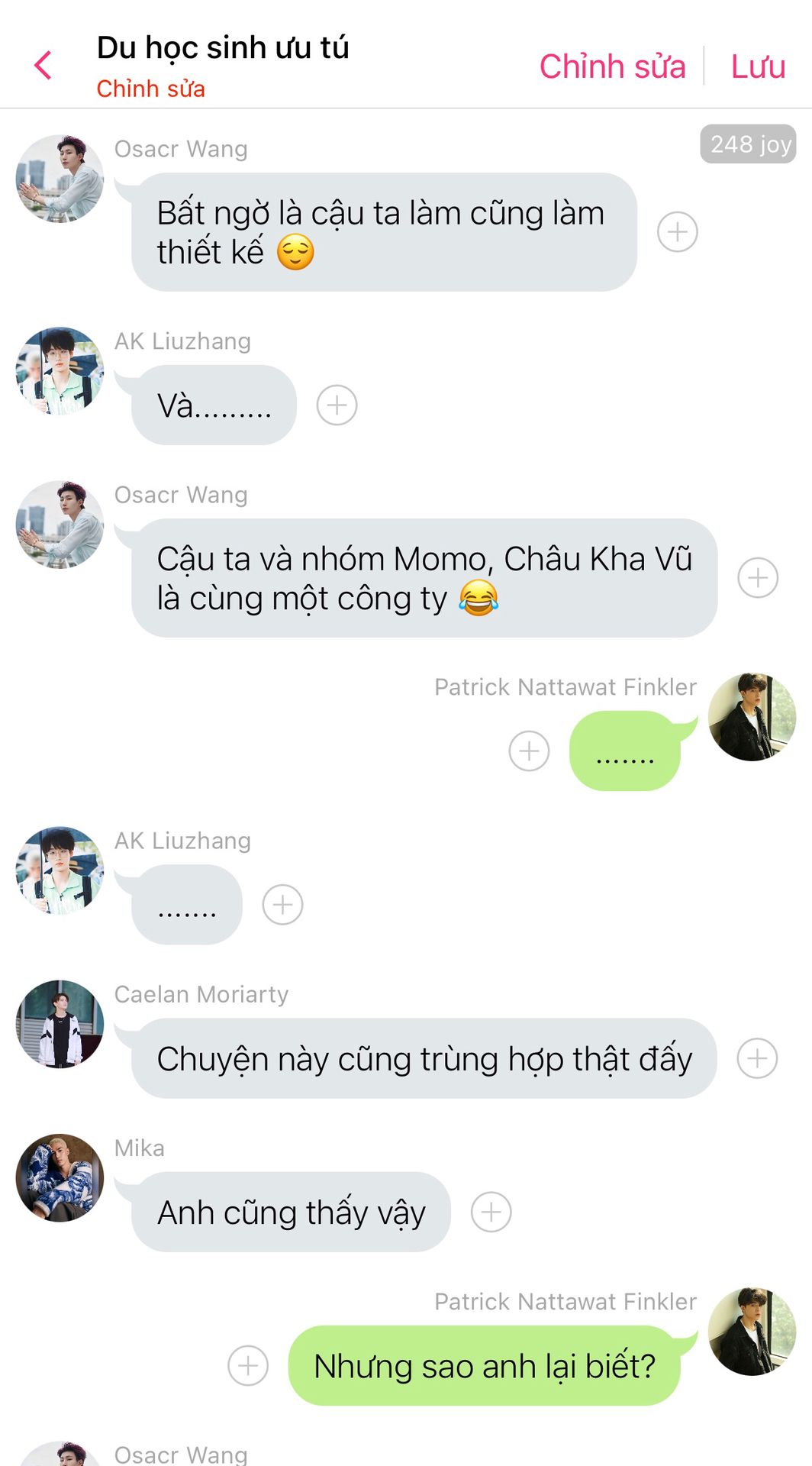Click plus icon beside 'cùng một công ty' message
The width and height of the screenshot is (812, 1466).
tap(758, 578)
